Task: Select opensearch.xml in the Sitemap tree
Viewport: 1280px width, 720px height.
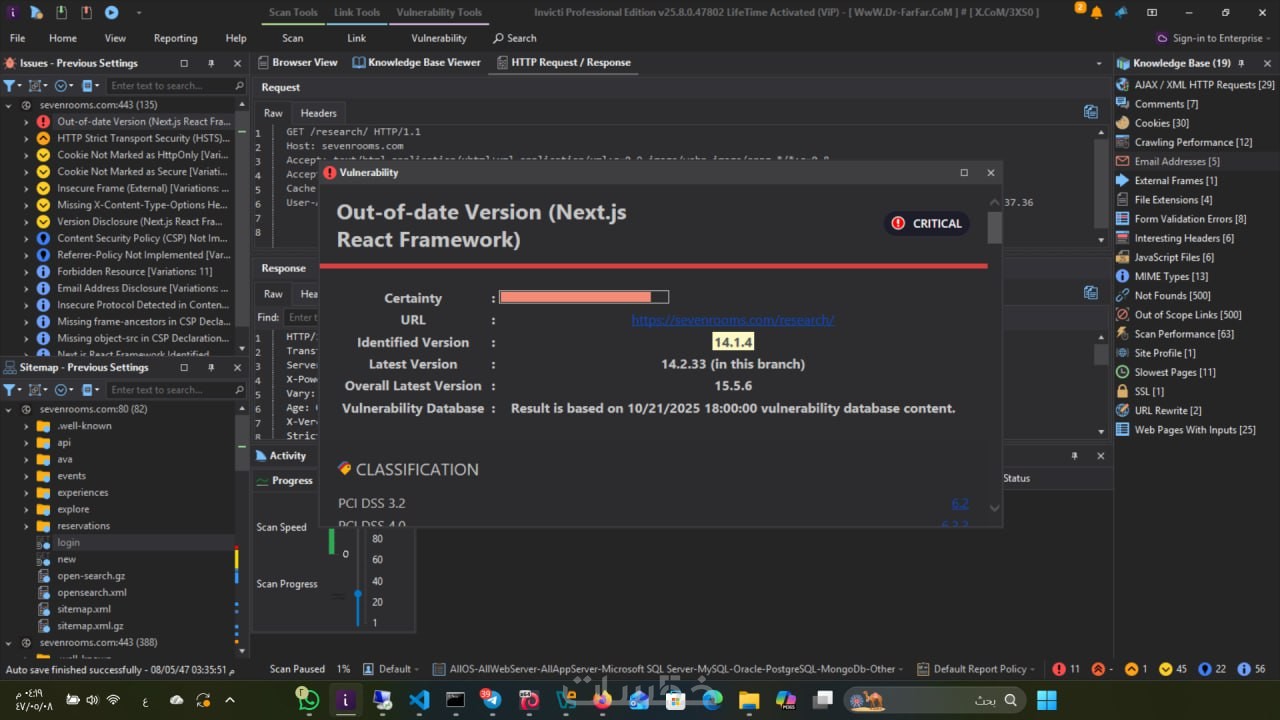Action: 92,593
